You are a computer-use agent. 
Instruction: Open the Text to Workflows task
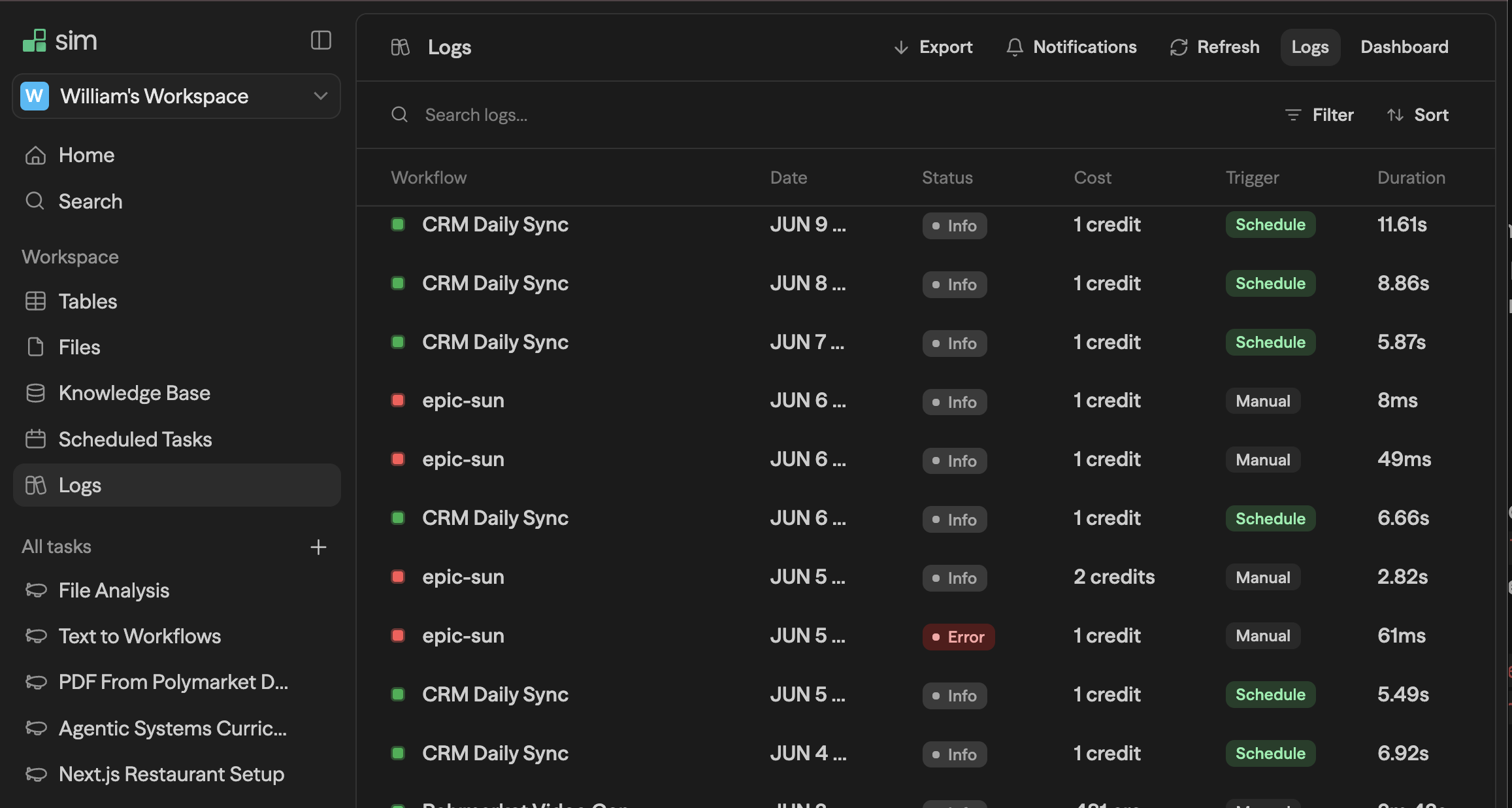coord(176,636)
